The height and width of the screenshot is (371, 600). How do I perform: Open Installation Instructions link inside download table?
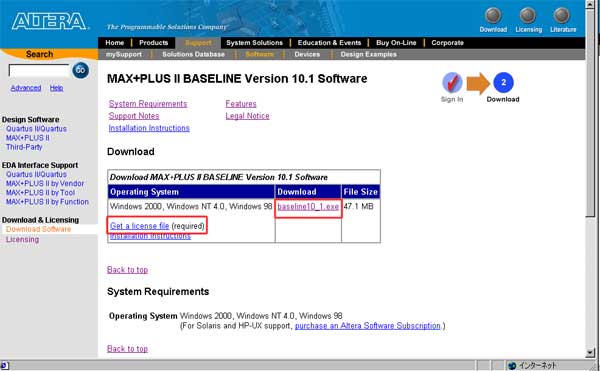point(150,237)
